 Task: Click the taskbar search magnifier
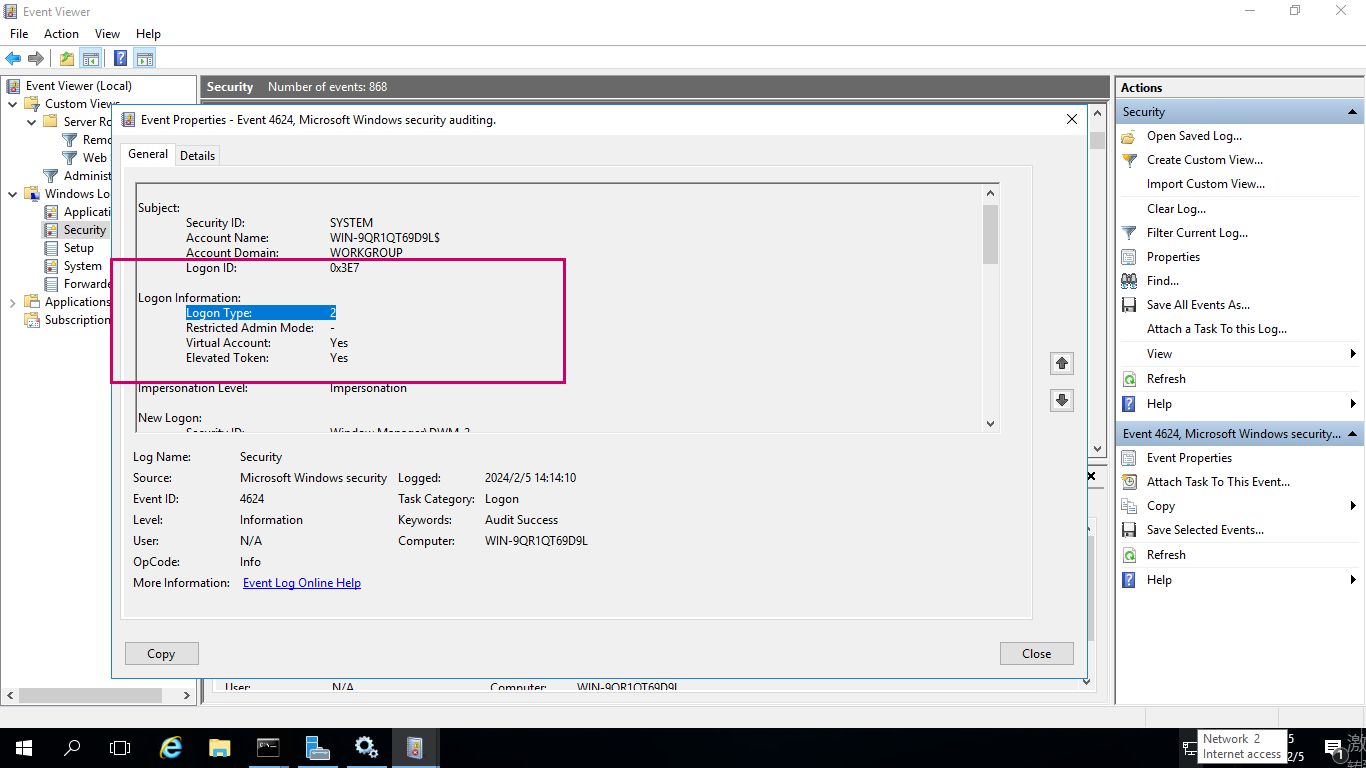pyautogui.click(x=72, y=747)
